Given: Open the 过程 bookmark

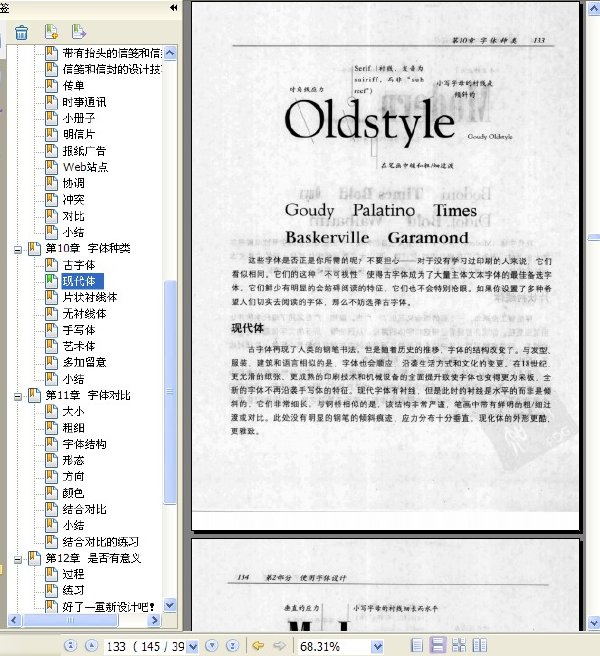Looking at the screenshot, I should tap(73, 574).
